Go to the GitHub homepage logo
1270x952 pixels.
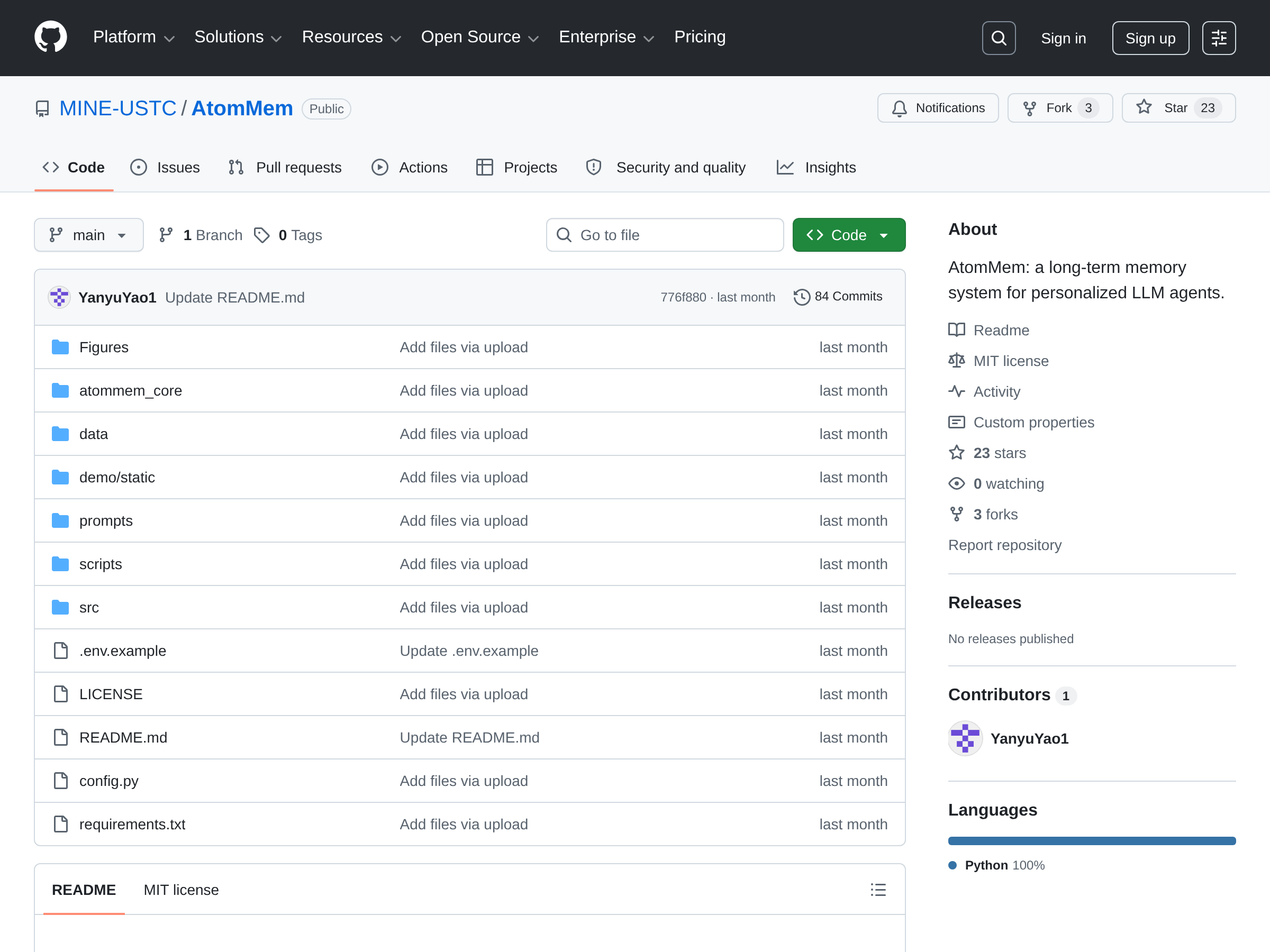(50, 38)
